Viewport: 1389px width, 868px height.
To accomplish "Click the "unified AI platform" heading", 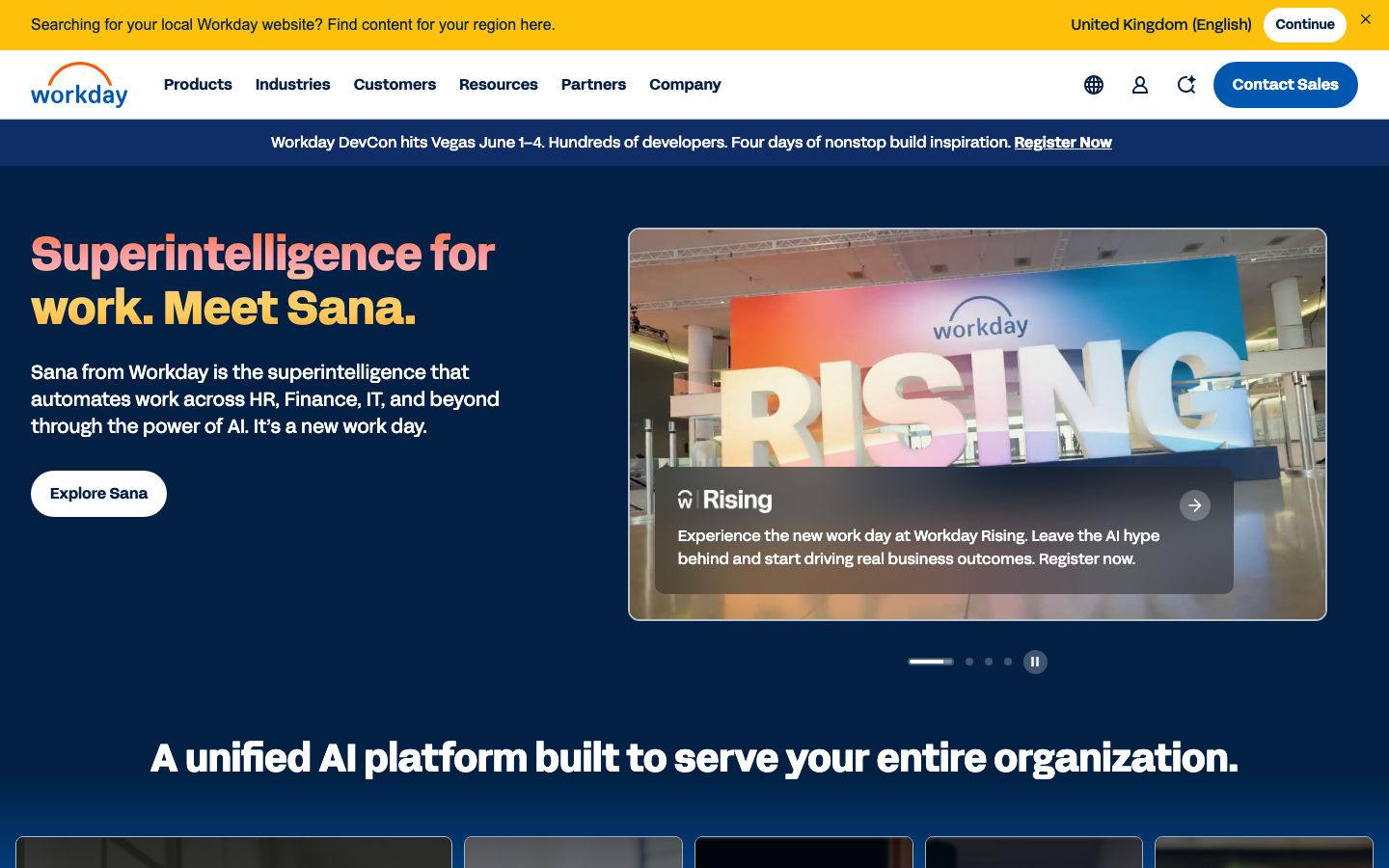I will click(694, 758).
